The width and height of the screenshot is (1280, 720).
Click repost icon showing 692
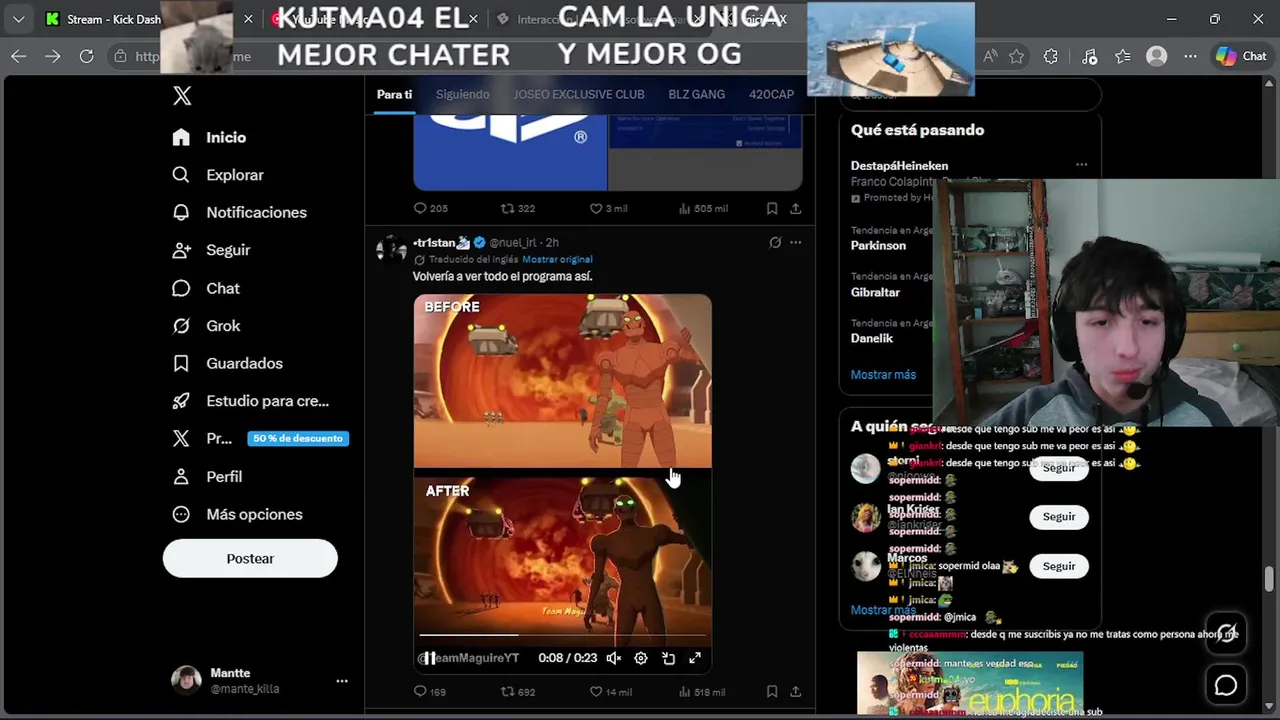(x=507, y=691)
